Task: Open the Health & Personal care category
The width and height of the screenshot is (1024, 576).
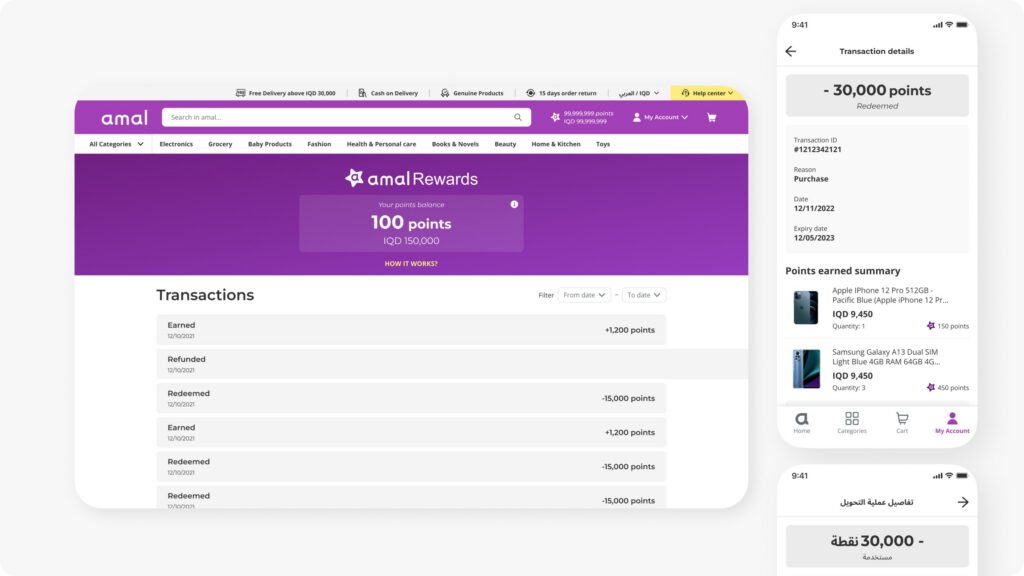Action: coord(381,144)
